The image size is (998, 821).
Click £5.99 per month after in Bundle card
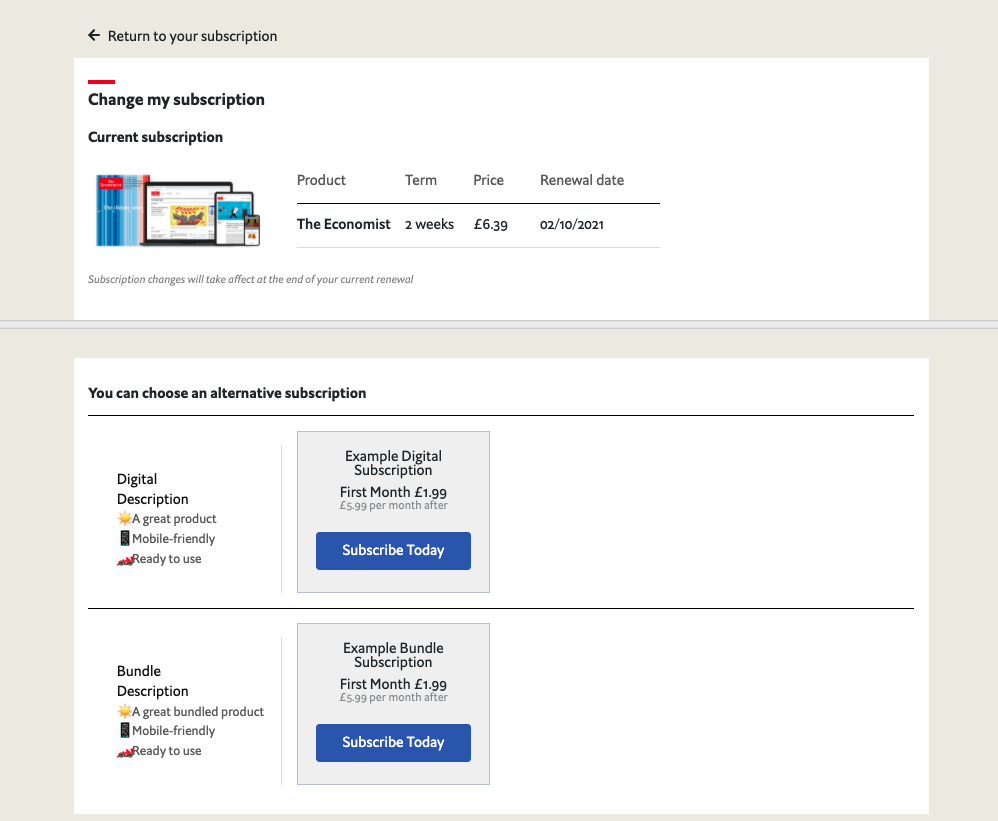(x=393, y=698)
